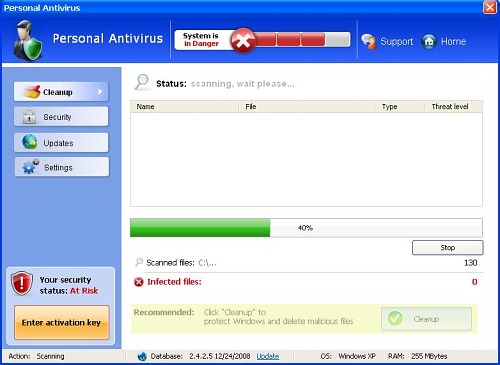This screenshot has height=365, width=500.
Task: Stop the running scan
Action: pos(448,248)
